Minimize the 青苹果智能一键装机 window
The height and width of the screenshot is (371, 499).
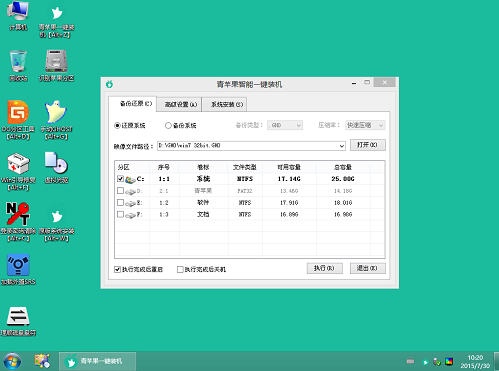pyautogui.click(x=354, y=83)
